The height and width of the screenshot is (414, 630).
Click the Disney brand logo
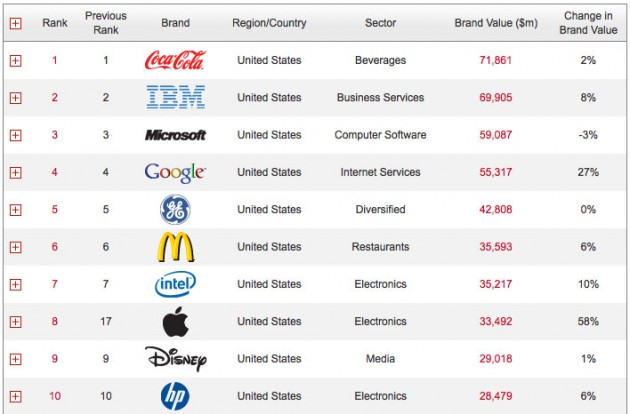point(175,359)
